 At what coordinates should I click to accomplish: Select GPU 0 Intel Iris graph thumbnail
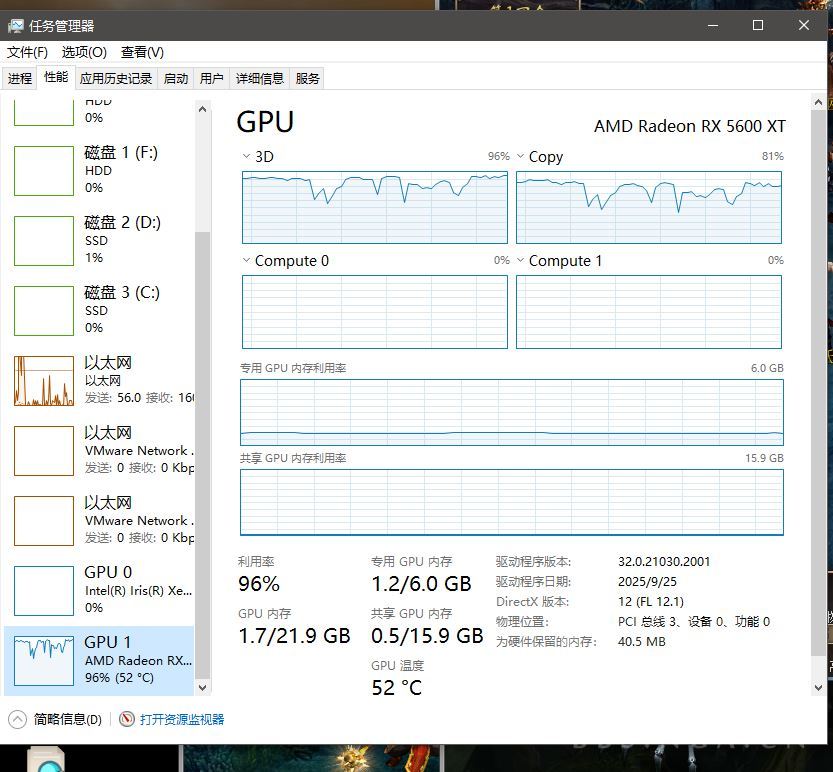44,590
